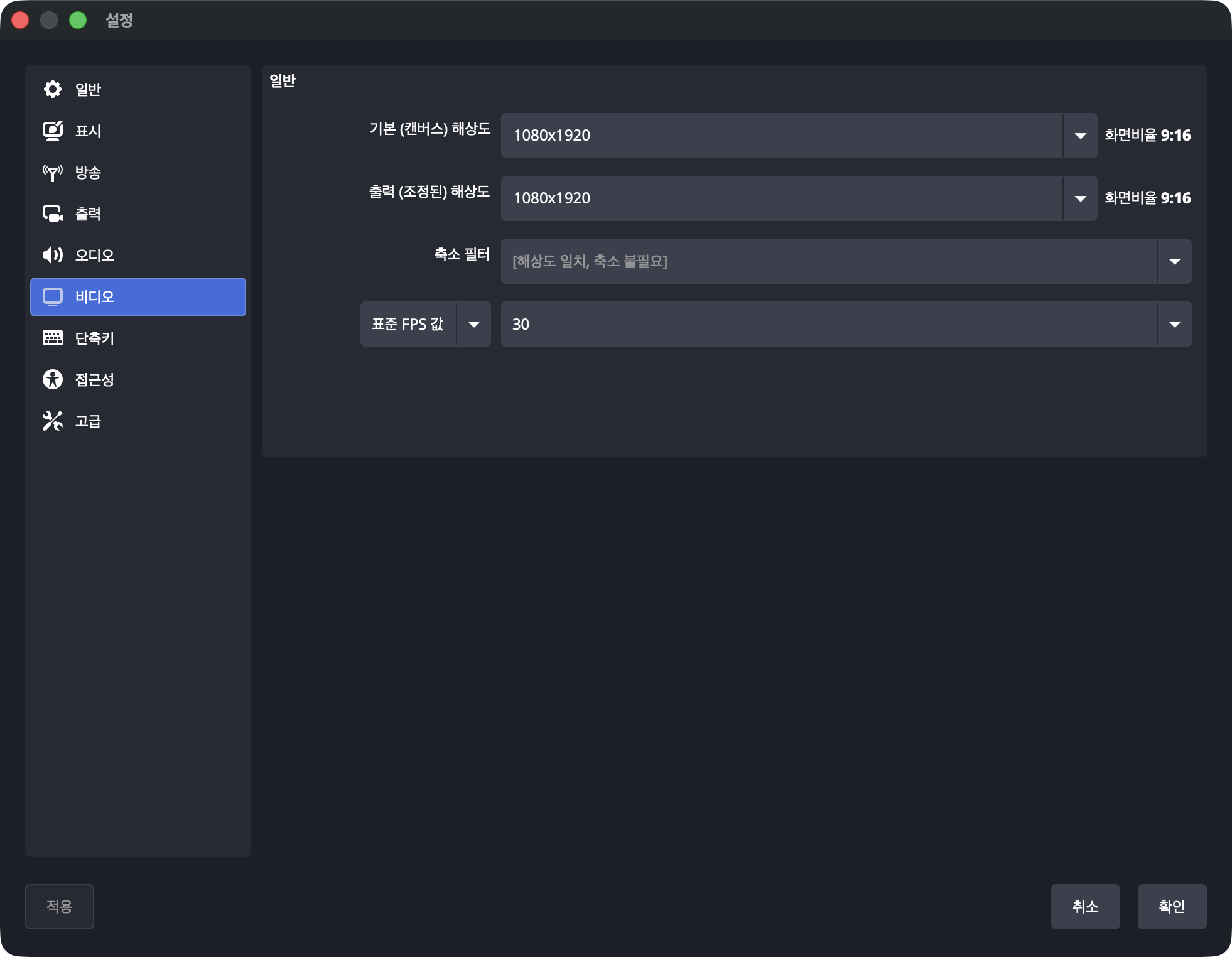The image size is (1232, 957).
Task: Click the green zoom window button
Action: point(78,20)
